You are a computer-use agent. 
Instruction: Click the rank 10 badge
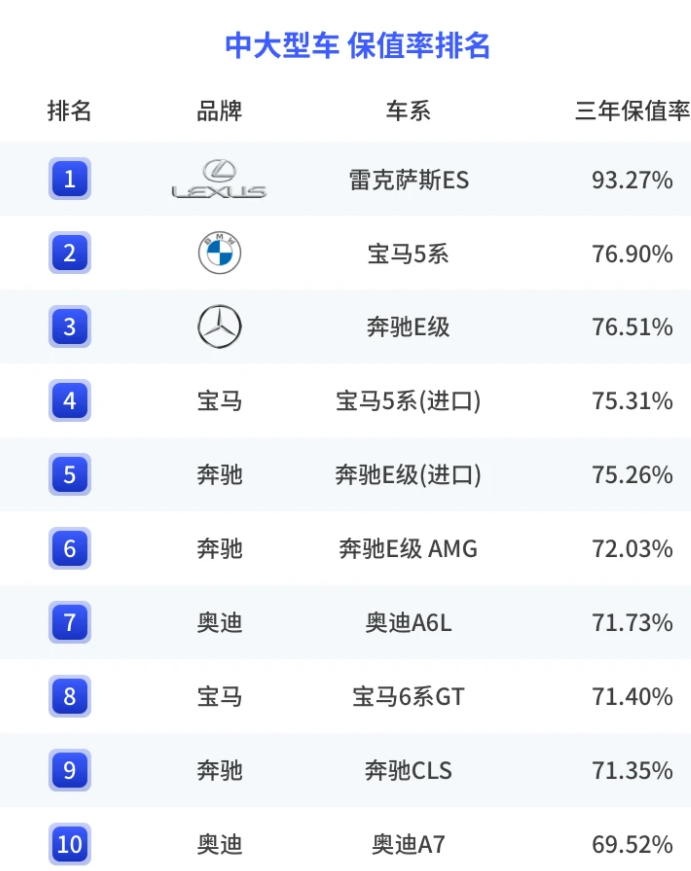[69, 844]
